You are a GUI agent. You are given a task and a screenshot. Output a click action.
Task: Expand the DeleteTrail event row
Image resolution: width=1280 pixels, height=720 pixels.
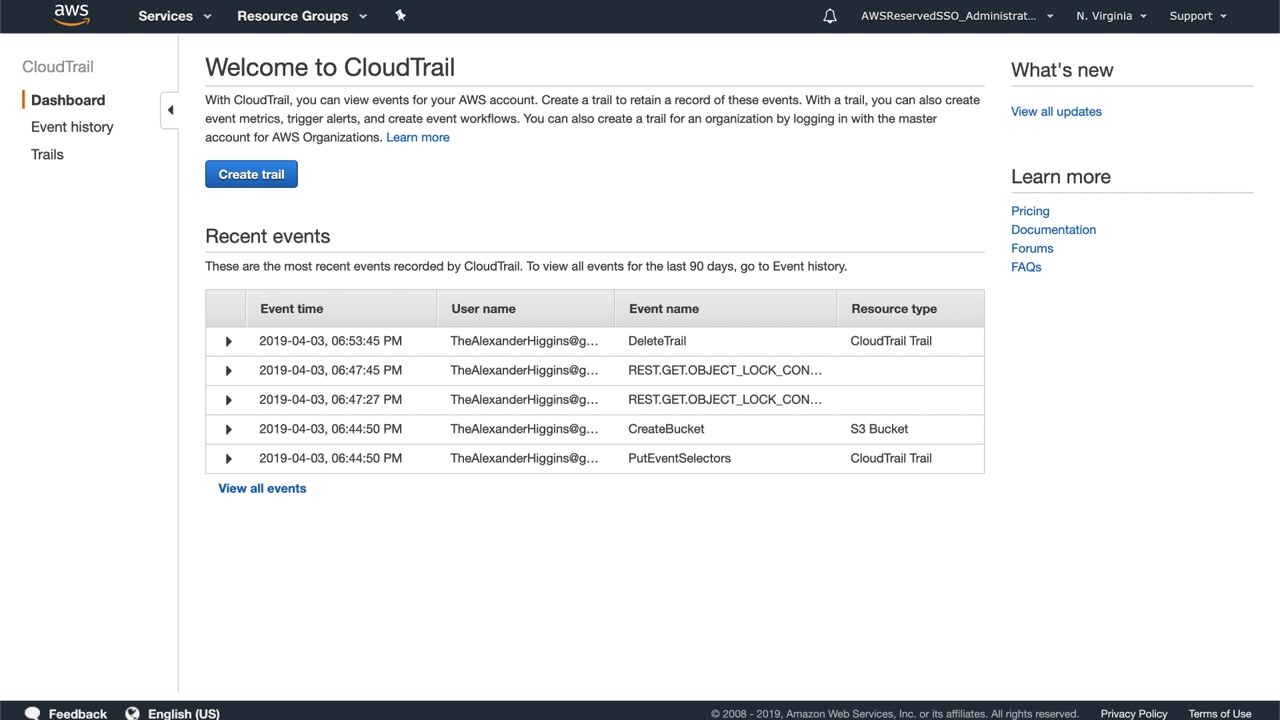coord(228,341)
